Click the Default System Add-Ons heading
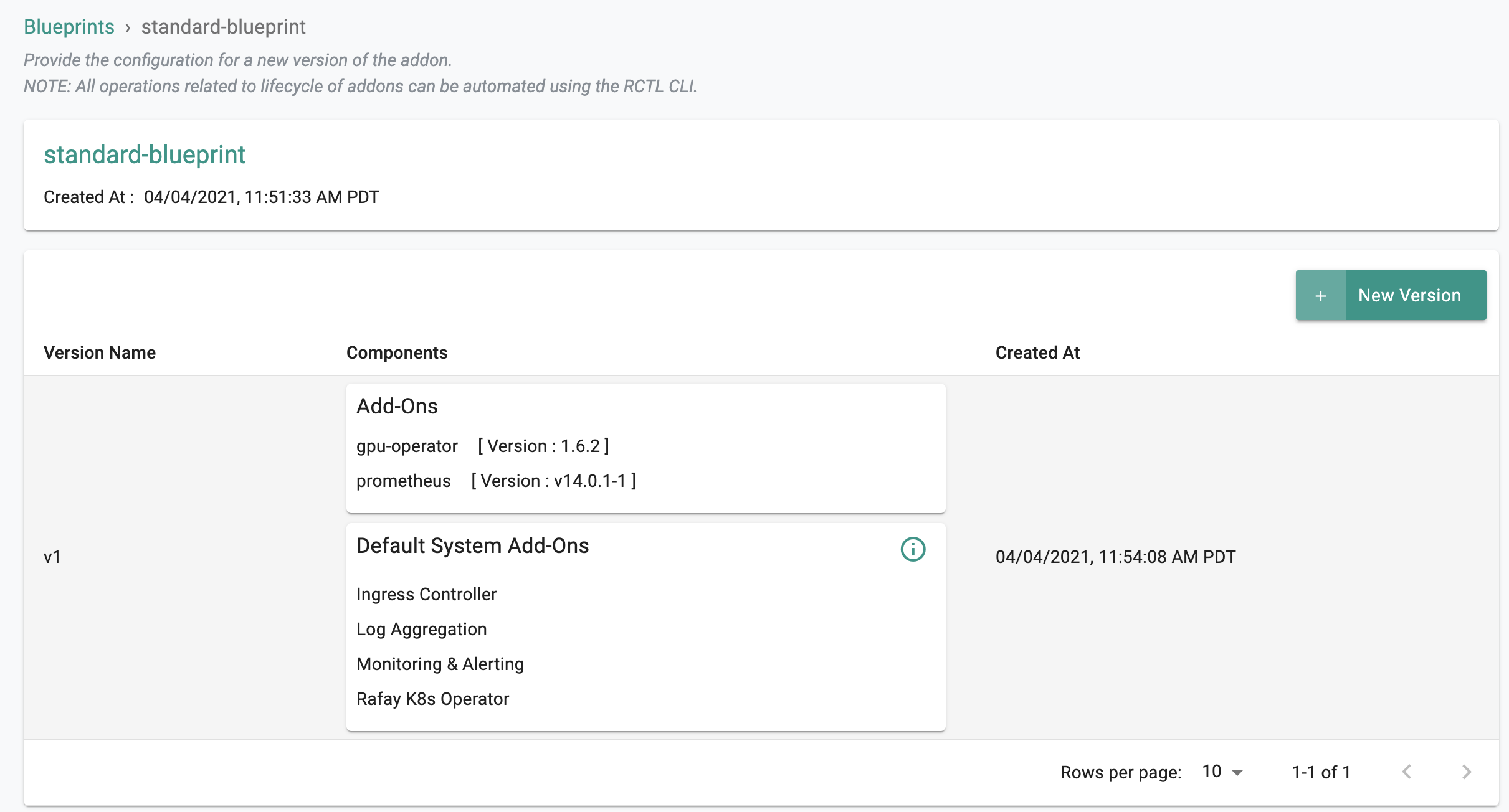Screen dimensions: 1509x812 coord(472,545)
